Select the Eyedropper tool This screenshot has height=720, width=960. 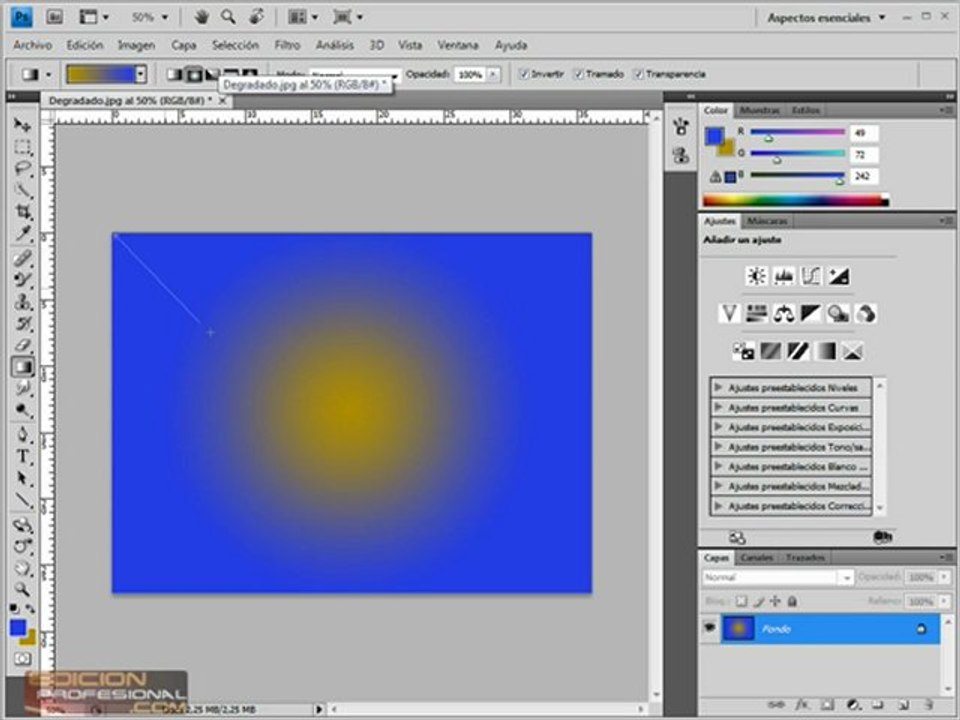point(23,234)
